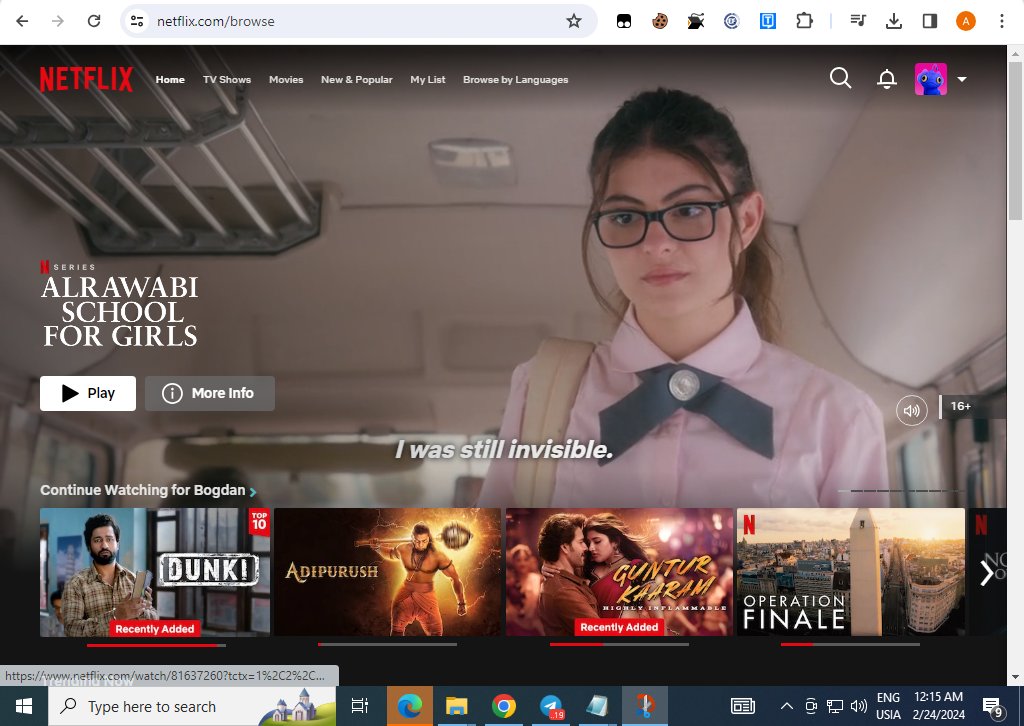Open Telegram from the taskbar
This screenshot has height=726, width=1024.
pyautogui.click(x=551, y=706)
